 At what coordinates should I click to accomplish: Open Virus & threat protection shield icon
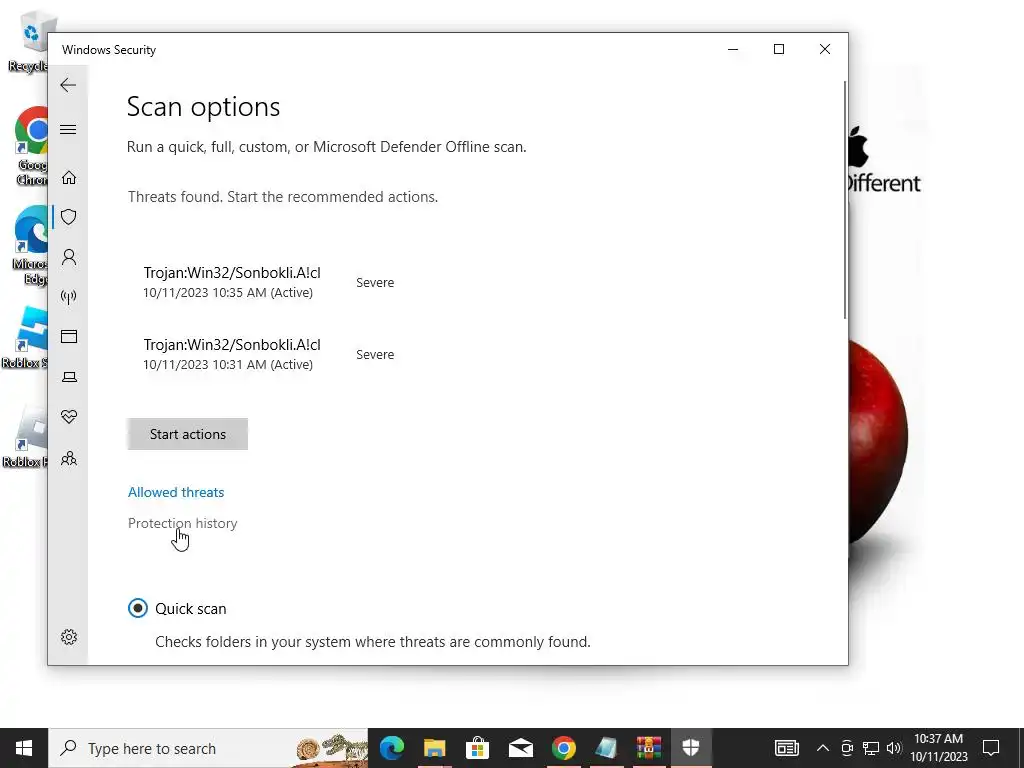pos(69,217)
